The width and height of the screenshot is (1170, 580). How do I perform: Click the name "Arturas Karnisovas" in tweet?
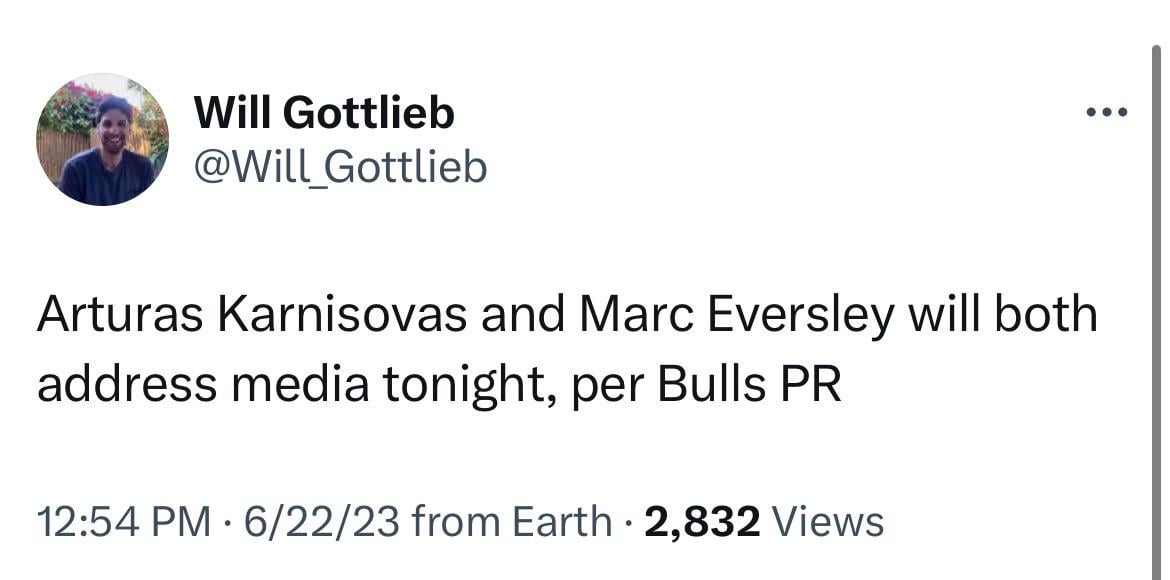pyautogui.click(x=252, y=316)
